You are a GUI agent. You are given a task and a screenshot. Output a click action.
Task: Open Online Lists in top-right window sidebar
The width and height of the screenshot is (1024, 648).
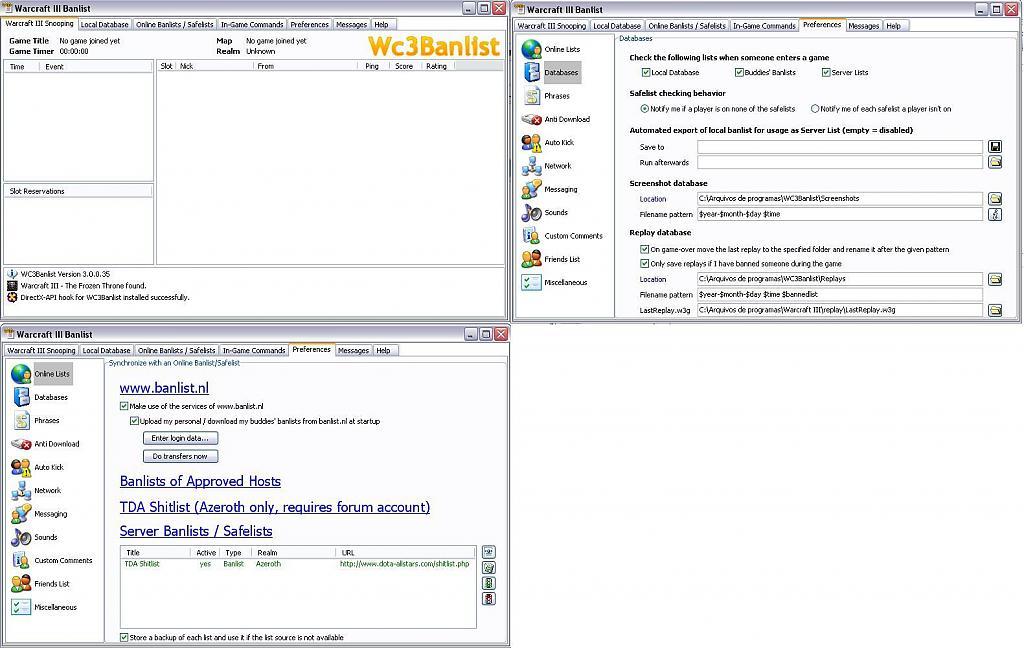[x=551, y=49]
